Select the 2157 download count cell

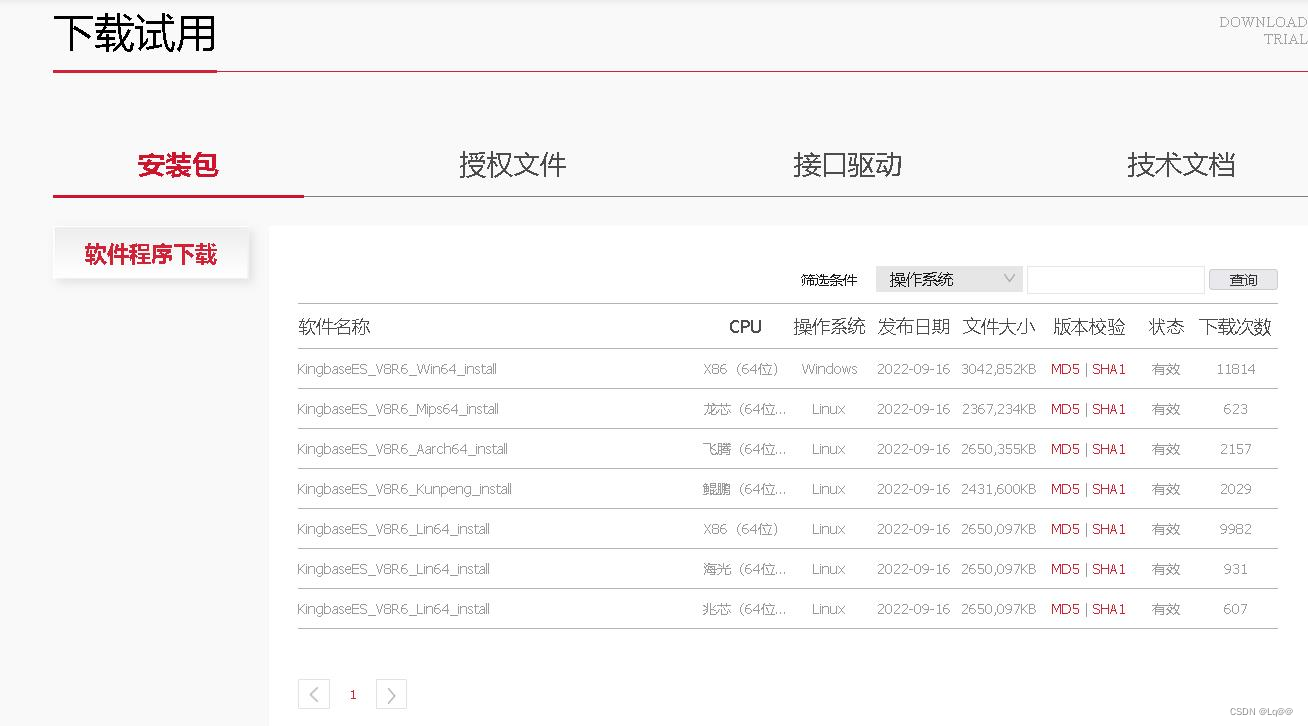[1236, 449]
